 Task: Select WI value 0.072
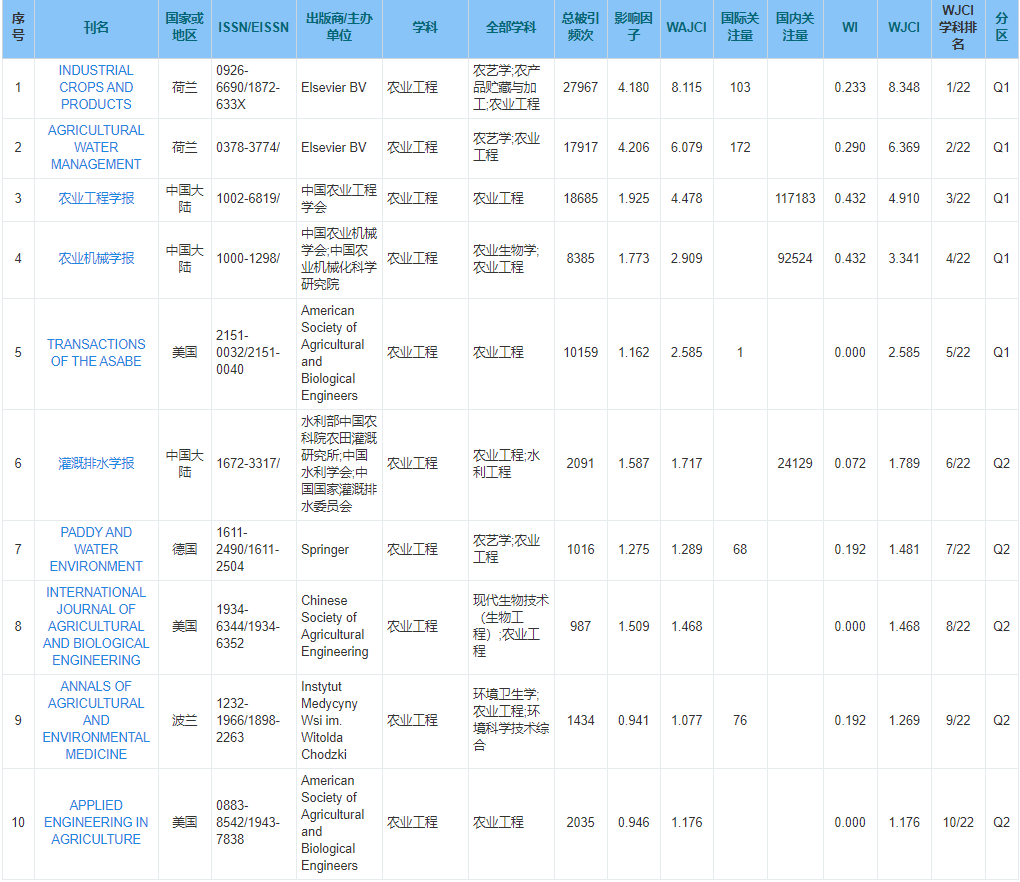pos(850,463)
